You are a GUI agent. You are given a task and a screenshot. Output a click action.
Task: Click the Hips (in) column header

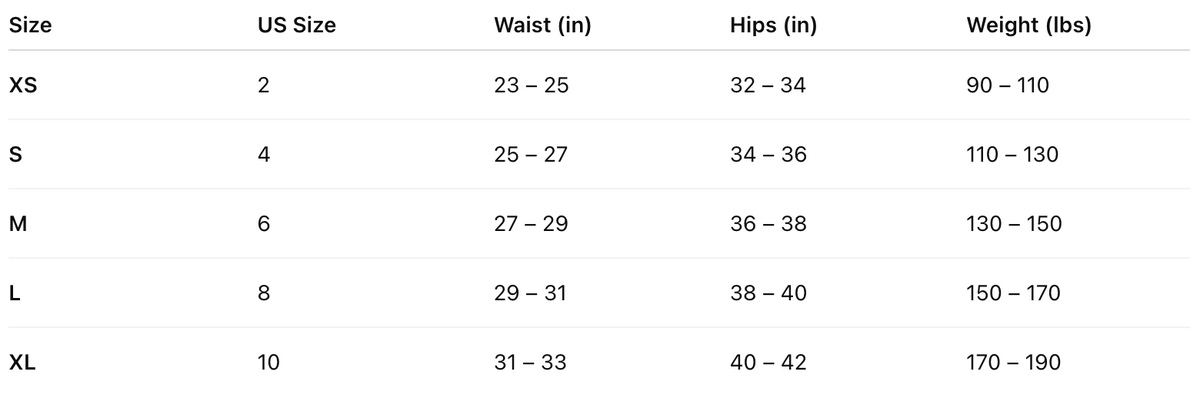773,26
